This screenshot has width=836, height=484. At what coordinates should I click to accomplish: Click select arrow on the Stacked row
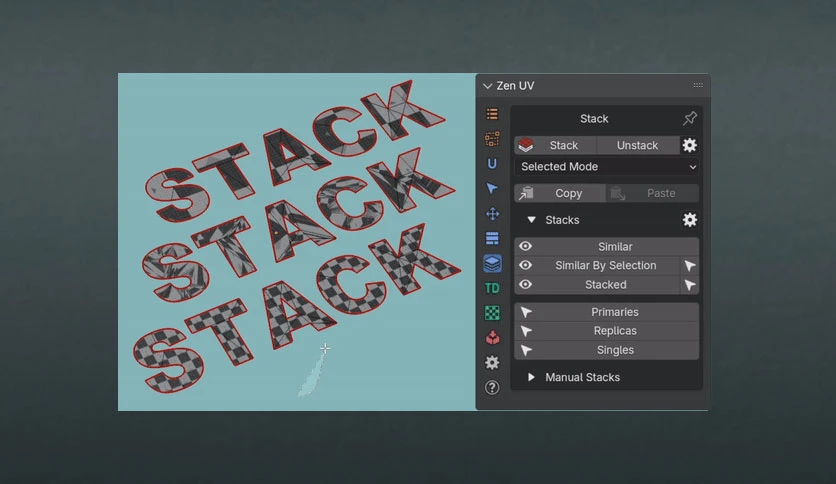[690, 285]
